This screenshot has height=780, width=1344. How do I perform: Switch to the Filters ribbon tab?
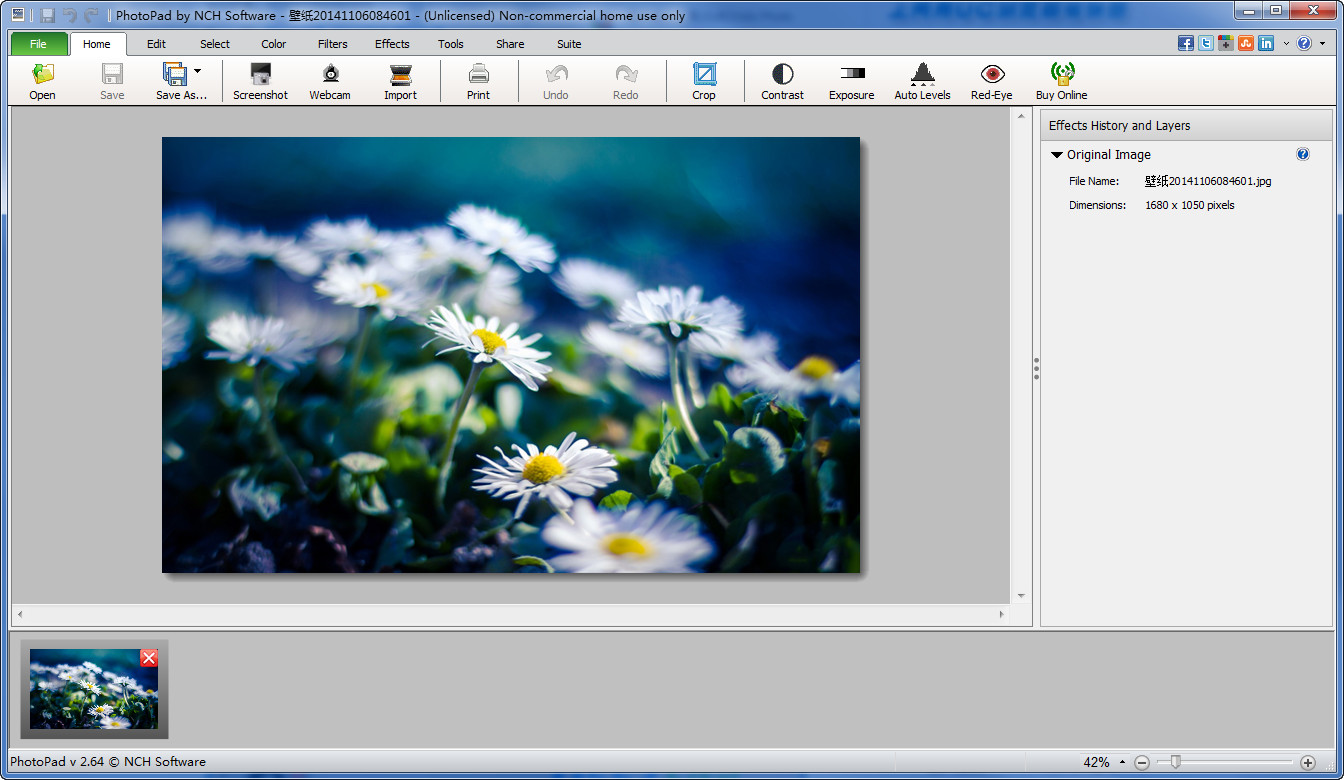coord(333,44)
